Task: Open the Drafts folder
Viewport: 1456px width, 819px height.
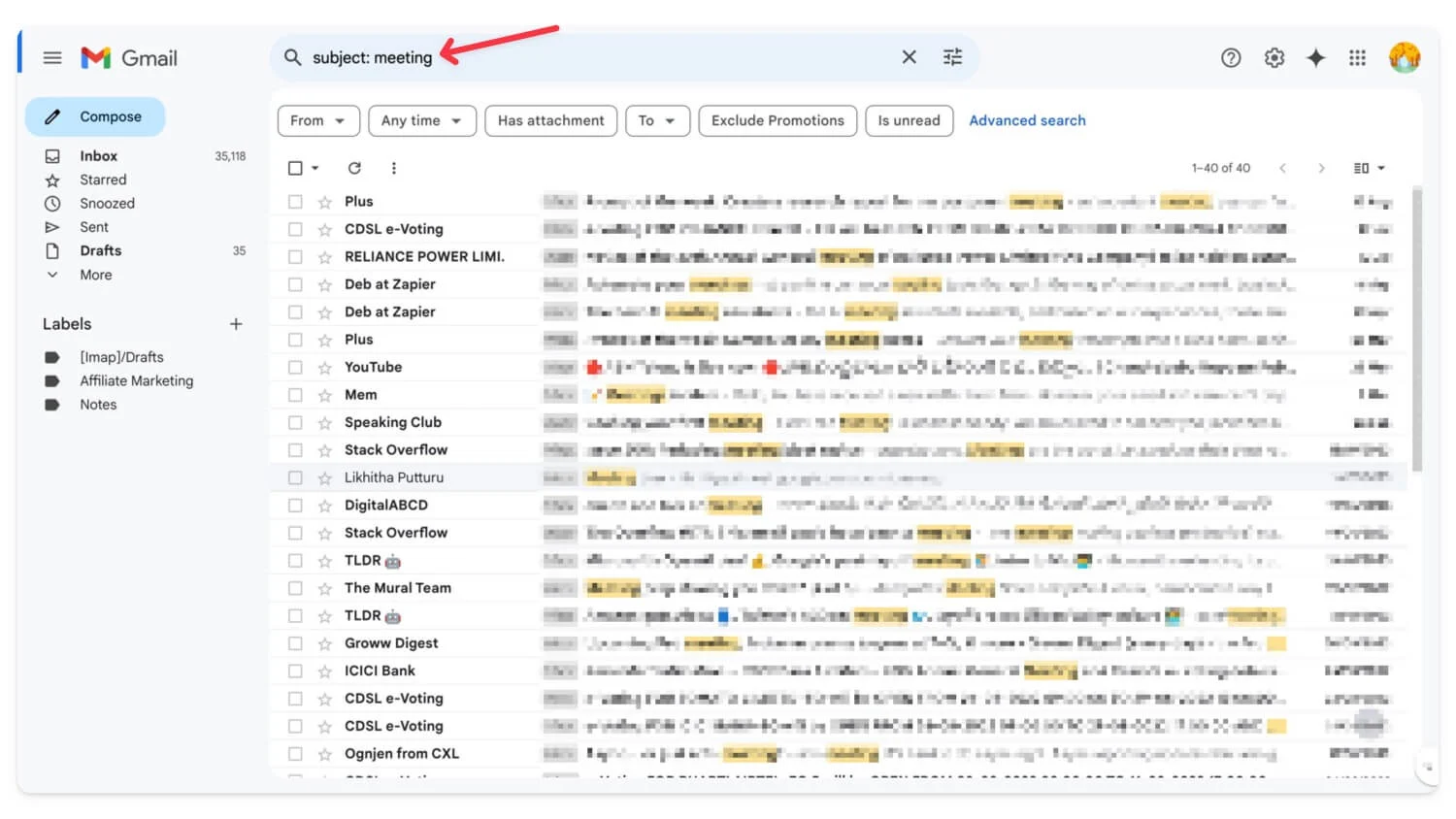Action: (100, 250)
